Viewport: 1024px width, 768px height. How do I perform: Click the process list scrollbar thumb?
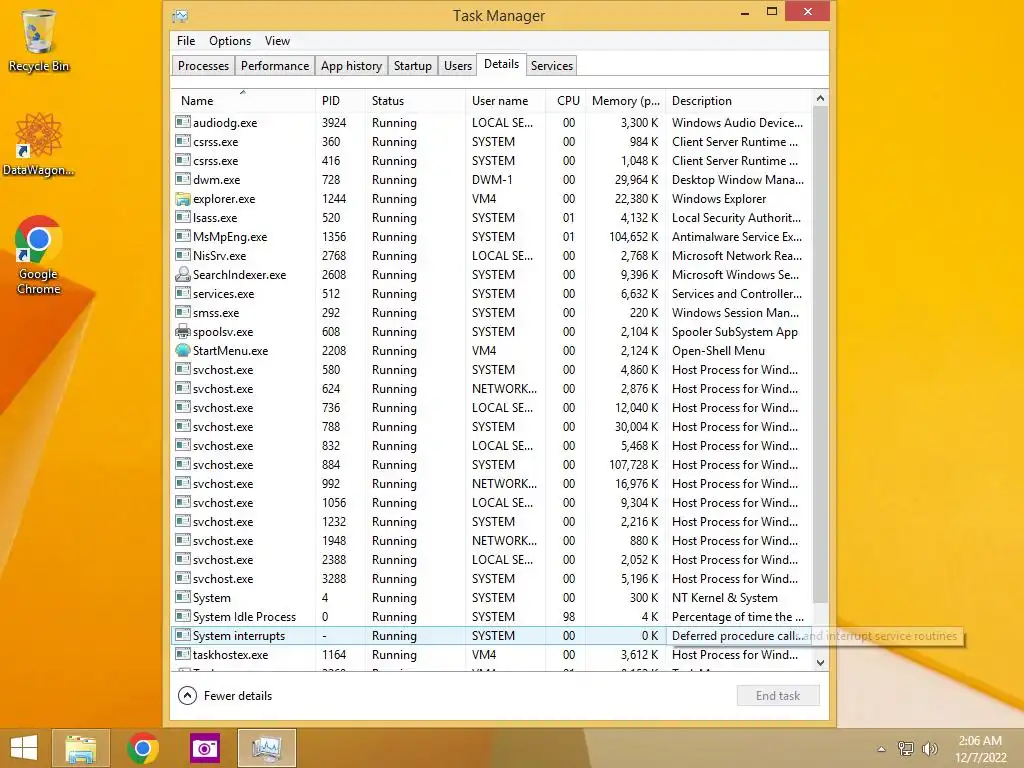coord(820,355)
